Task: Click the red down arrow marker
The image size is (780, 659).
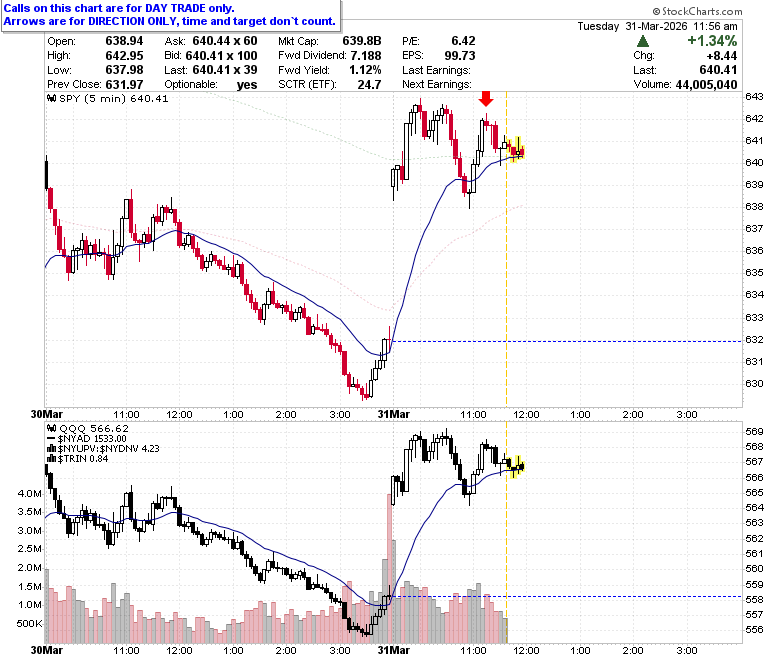Action: (486, 98)
